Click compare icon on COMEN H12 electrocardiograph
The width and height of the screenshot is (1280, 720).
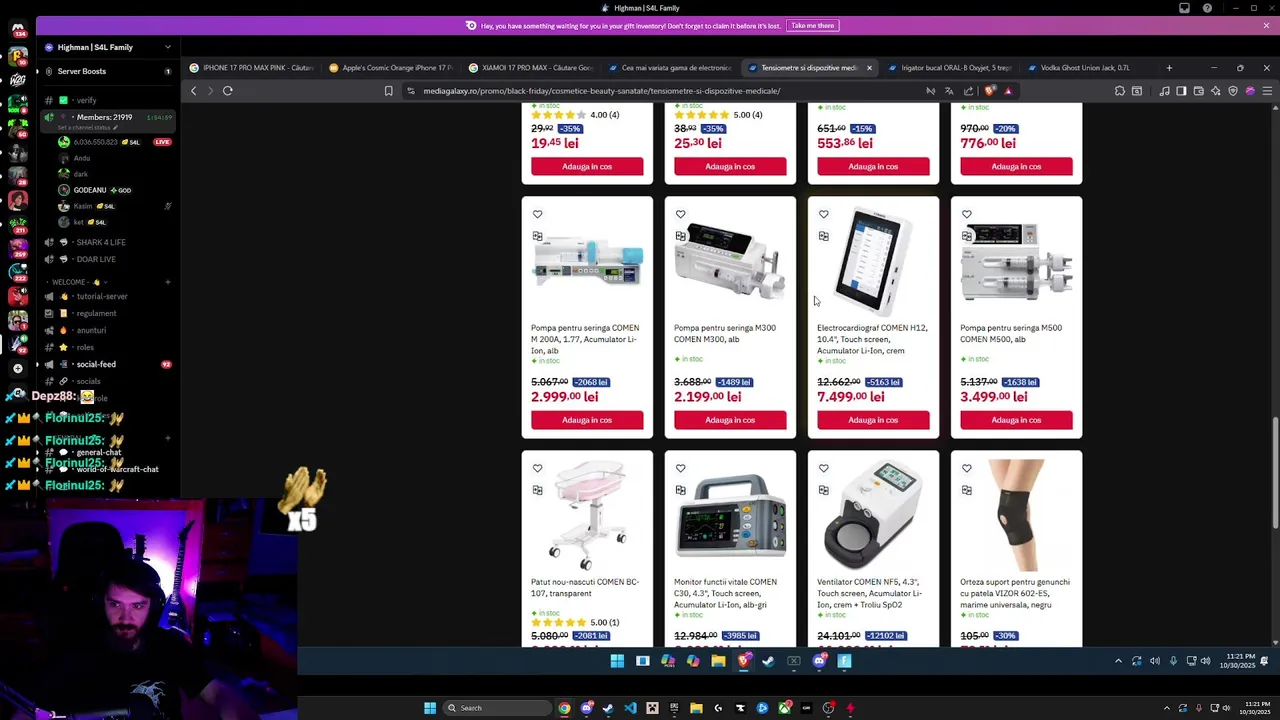pos(823,236)
